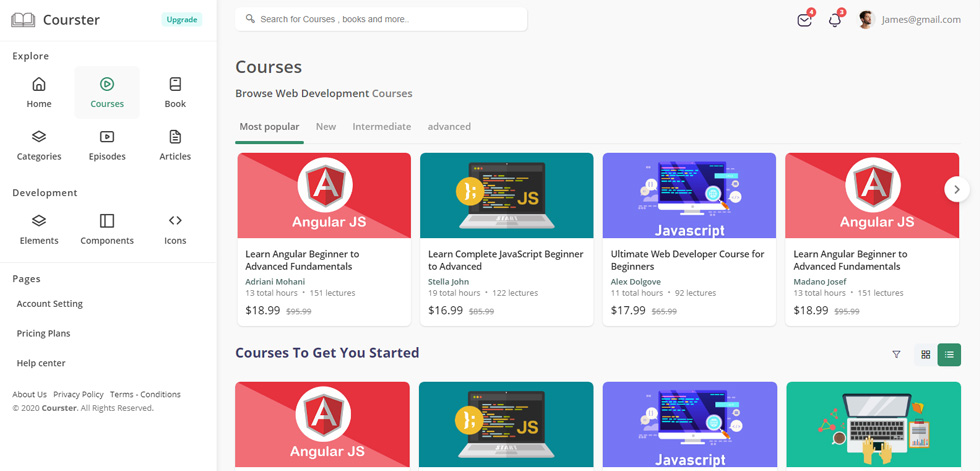The height and width of the screenshot is (471, 980).
Task: Open green laptop course thumbnail in bottom row
Action: coord(874,425)
